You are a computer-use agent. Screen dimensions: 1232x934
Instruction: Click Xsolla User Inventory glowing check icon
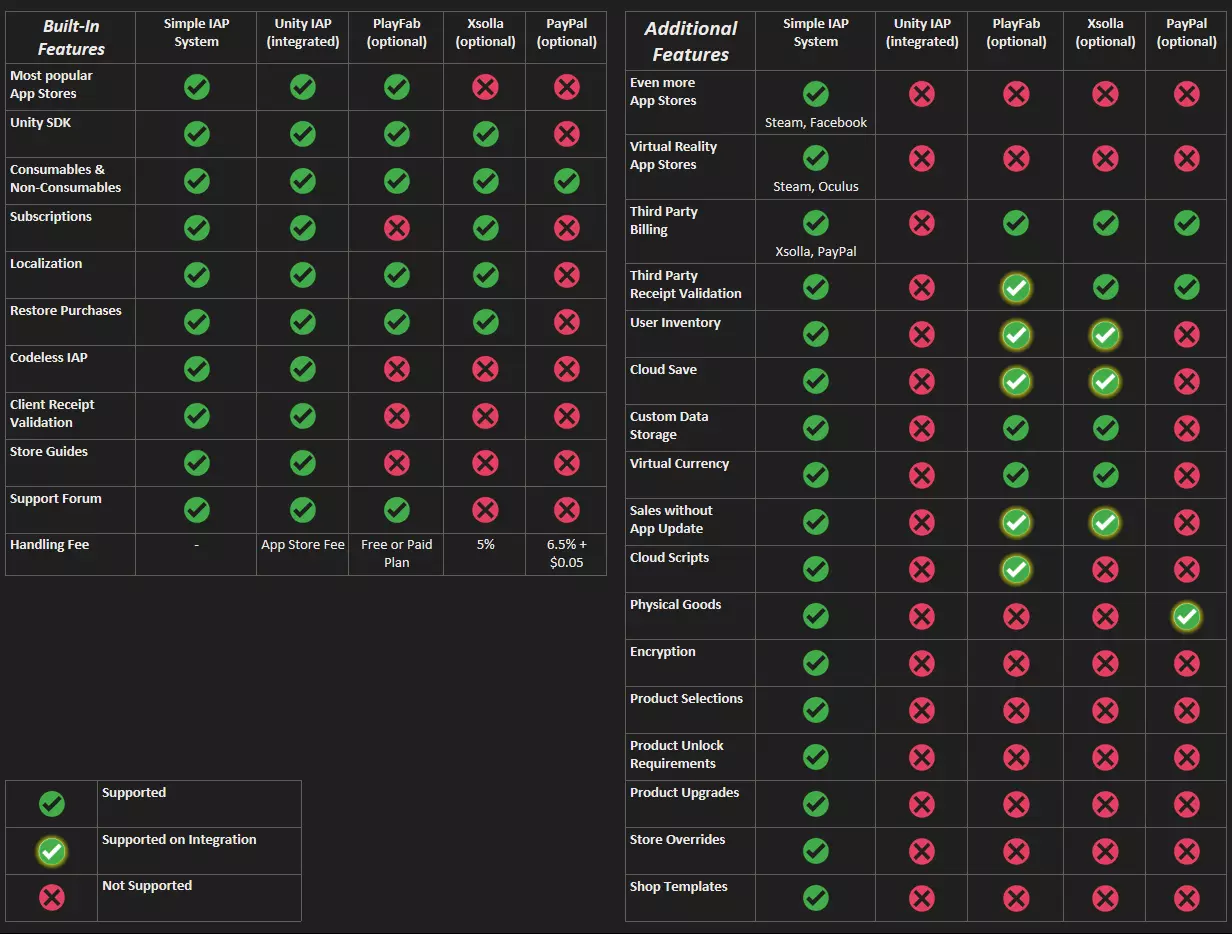tap(1105, 335)
